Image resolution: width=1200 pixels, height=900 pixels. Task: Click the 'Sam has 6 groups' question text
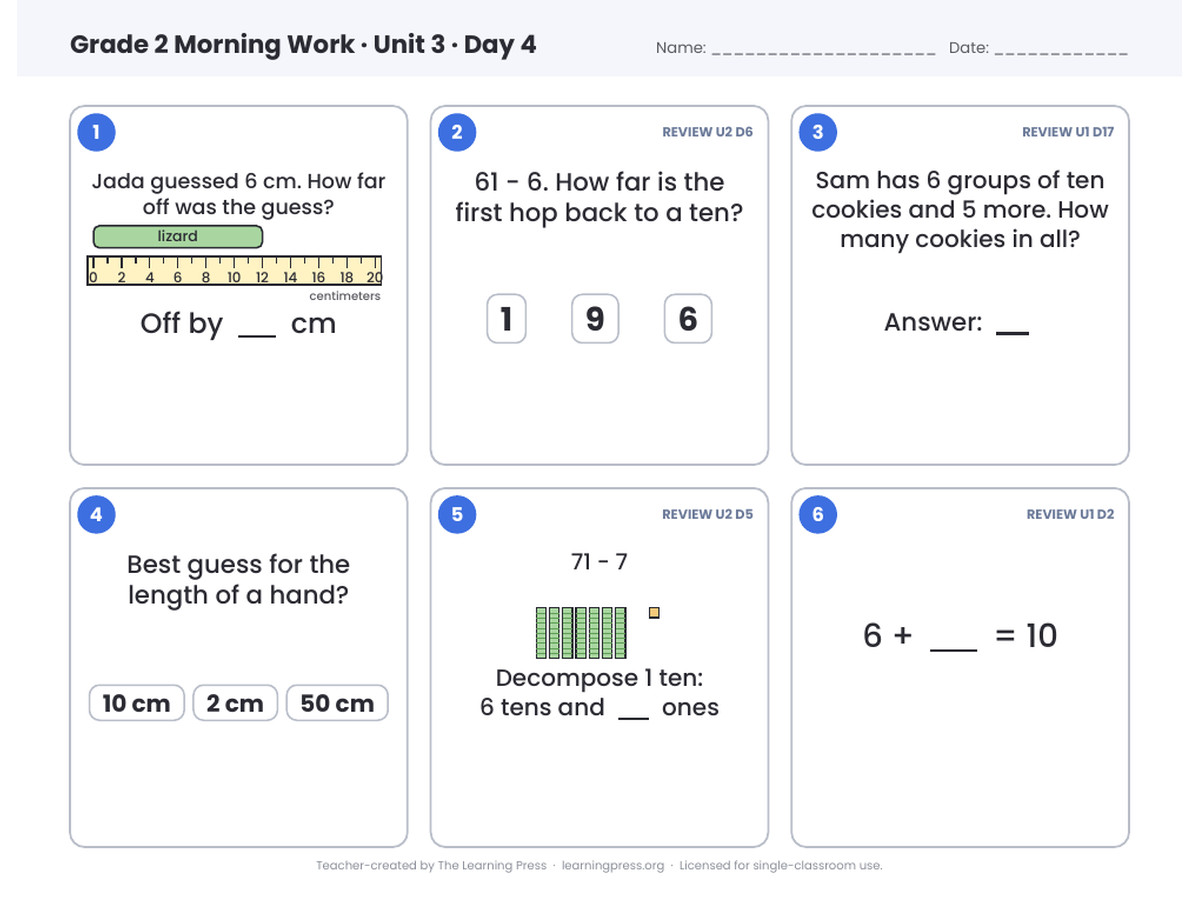(x=960, y=210)
